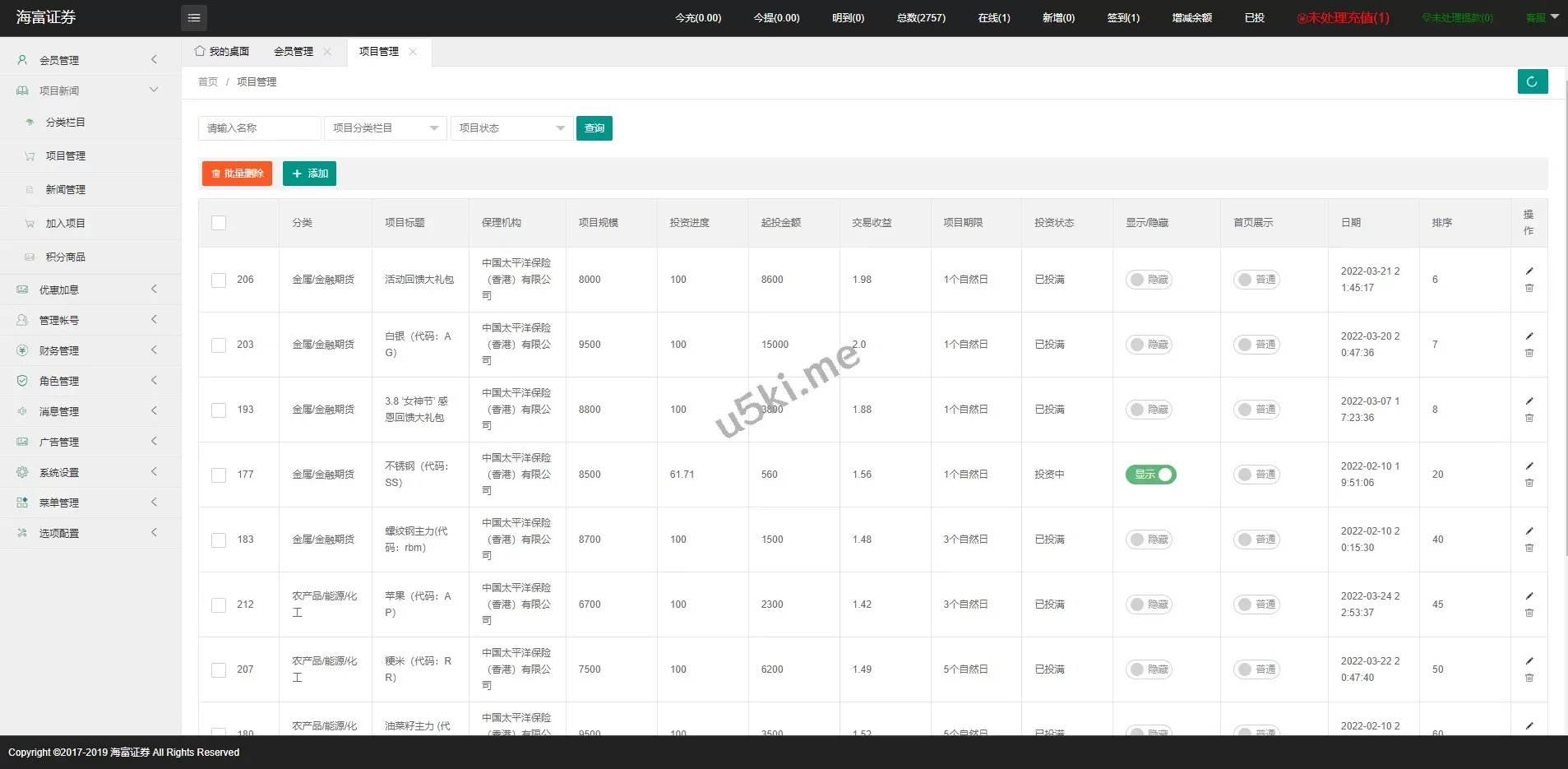Click the red 批量删除 button
Screen dimensions: 1568x769
pyautogui.click(x=237, y=174)
